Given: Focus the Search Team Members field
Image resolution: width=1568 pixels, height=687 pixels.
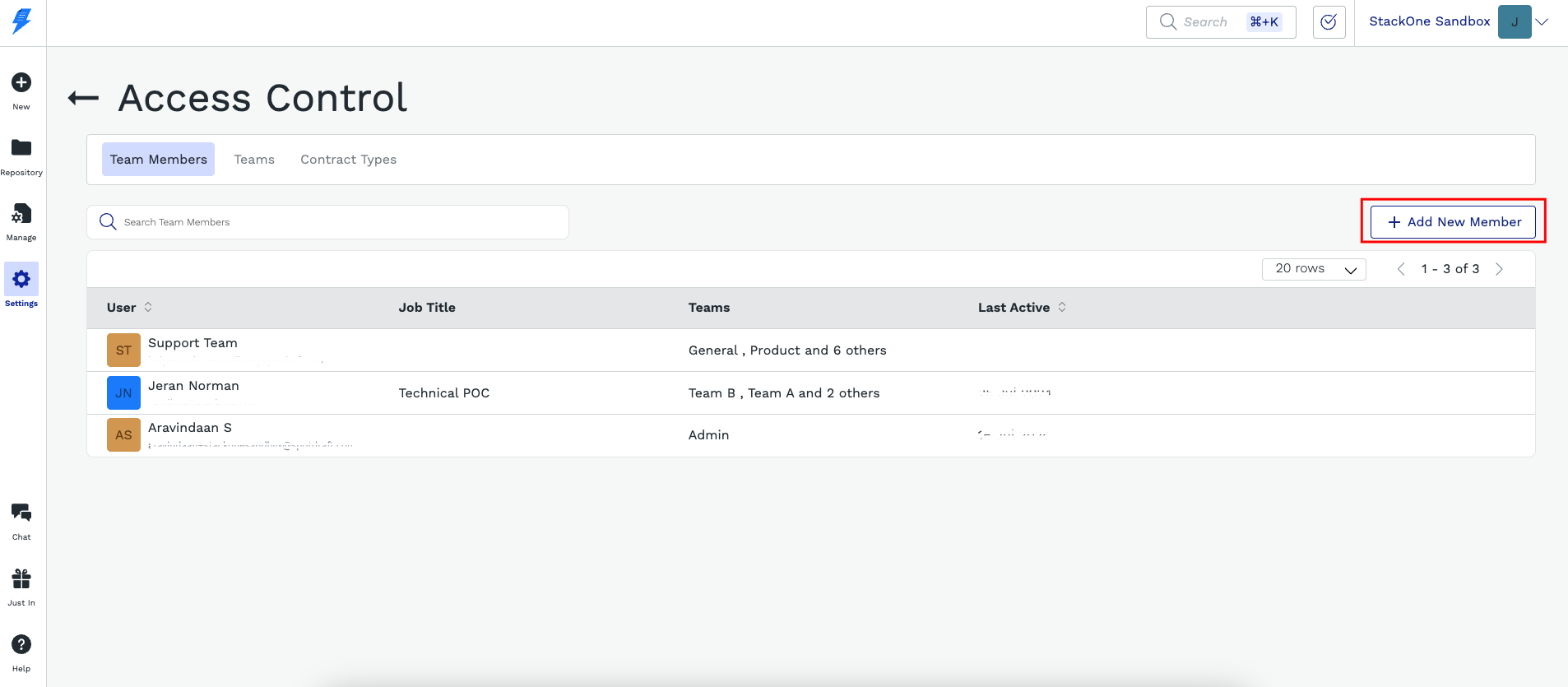Looking at the screenshot, I should tap(327, 222).
